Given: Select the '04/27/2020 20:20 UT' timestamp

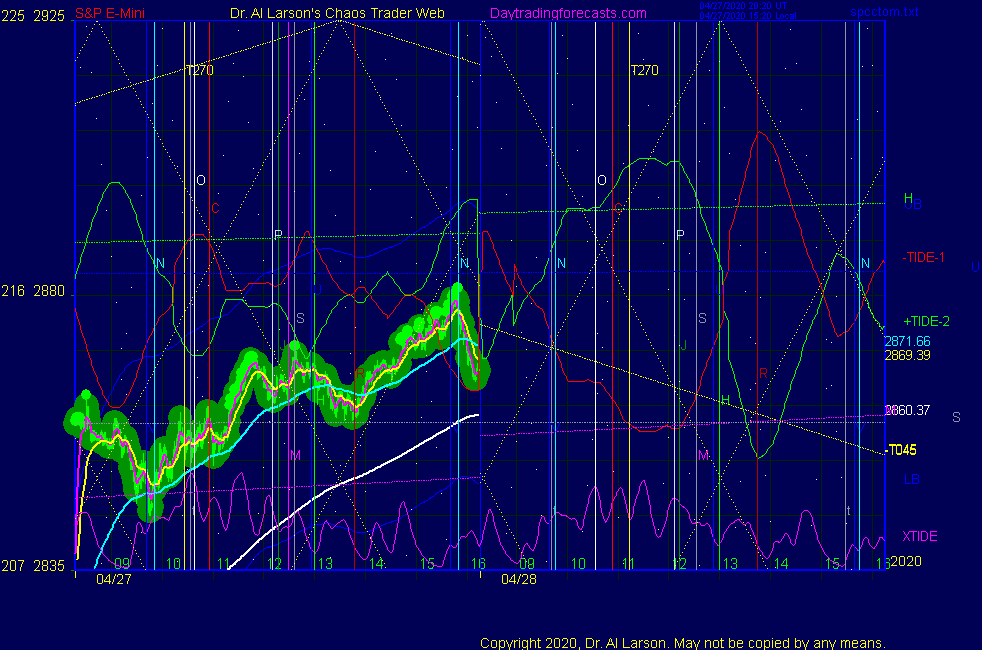Looking at the screenshot, I should [743, 6].
